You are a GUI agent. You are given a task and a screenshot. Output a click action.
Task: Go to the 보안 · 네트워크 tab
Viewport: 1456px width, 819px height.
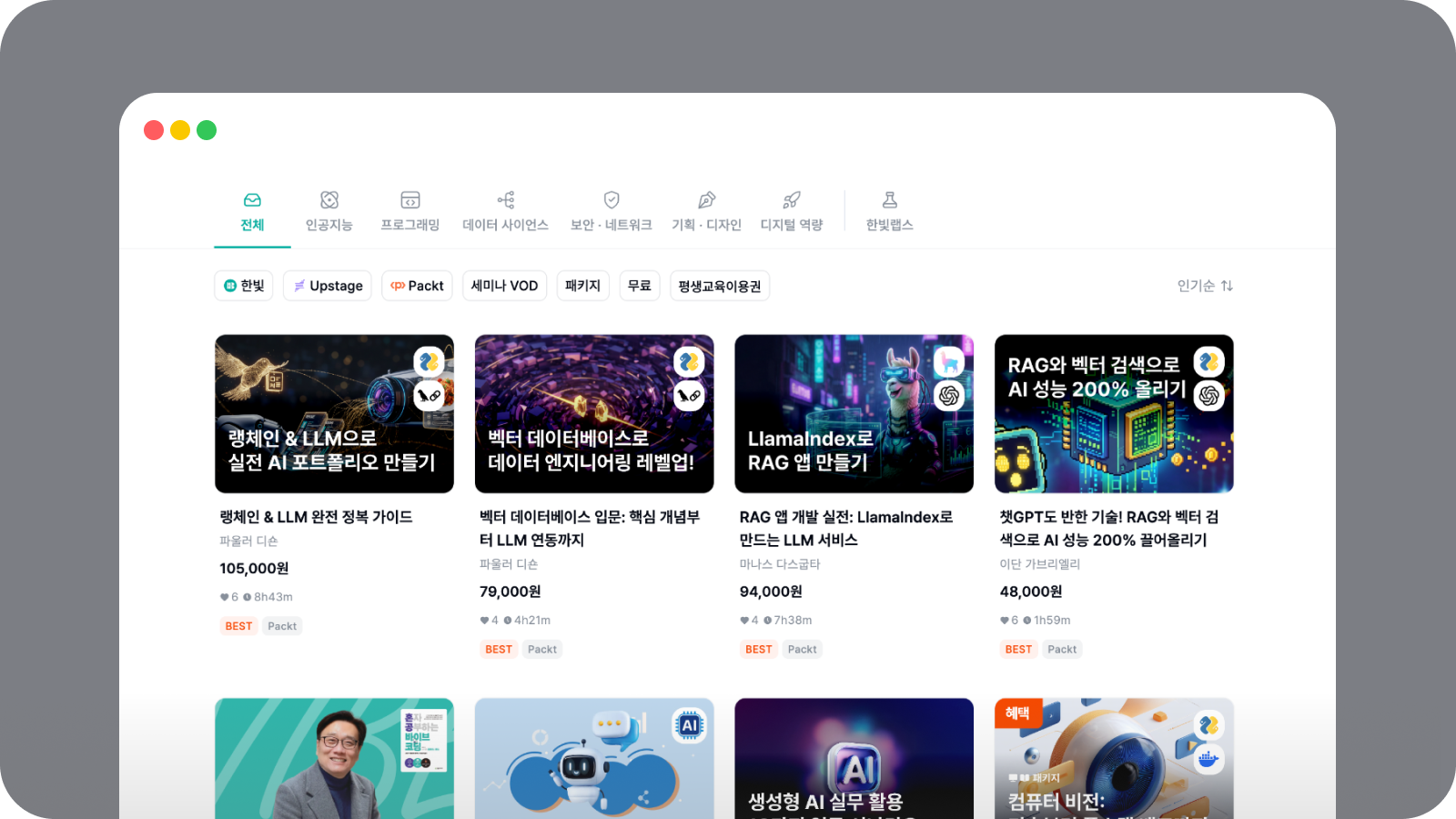[611, 212]
